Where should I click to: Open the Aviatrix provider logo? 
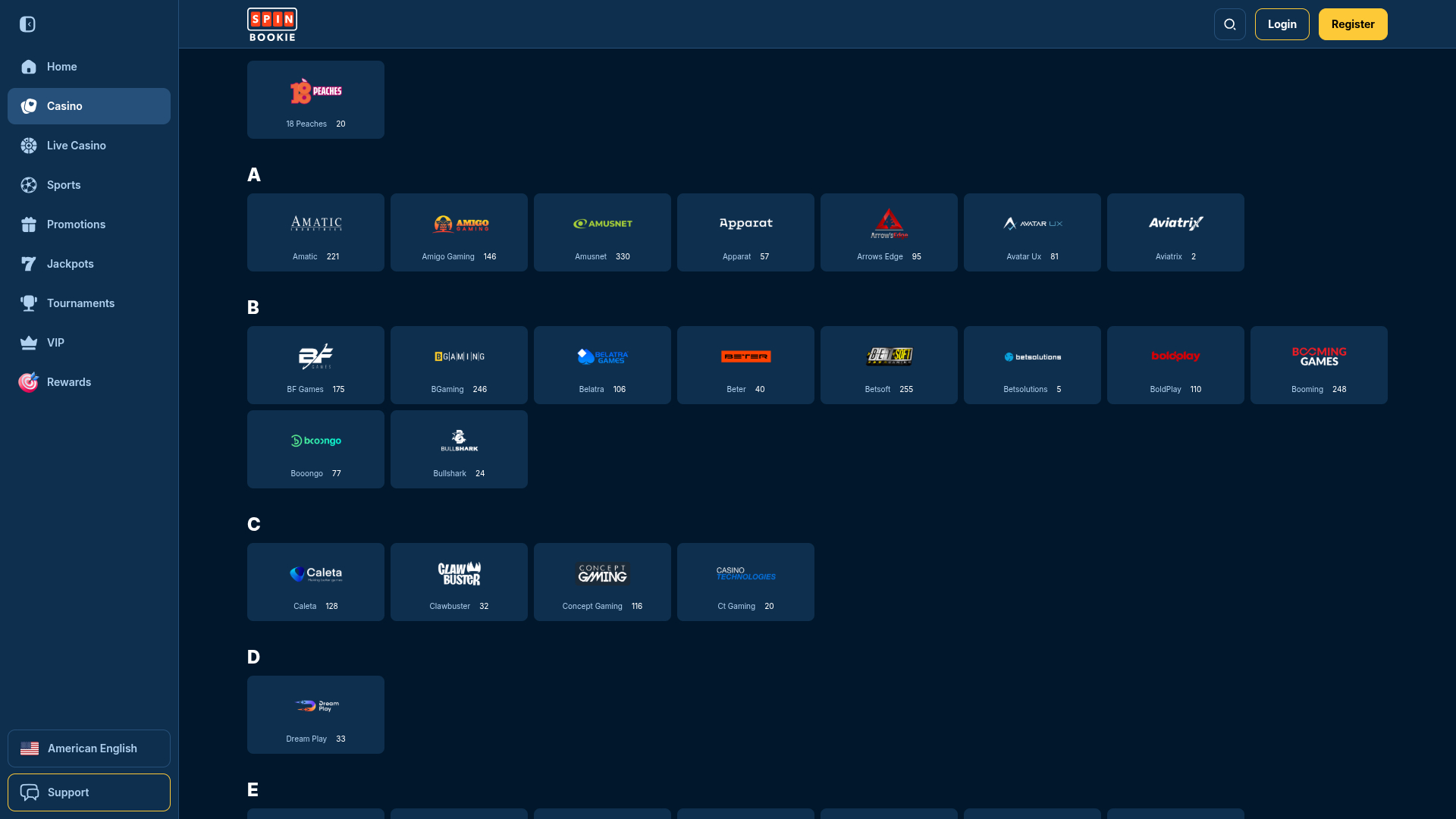(x=1176, y=223)
